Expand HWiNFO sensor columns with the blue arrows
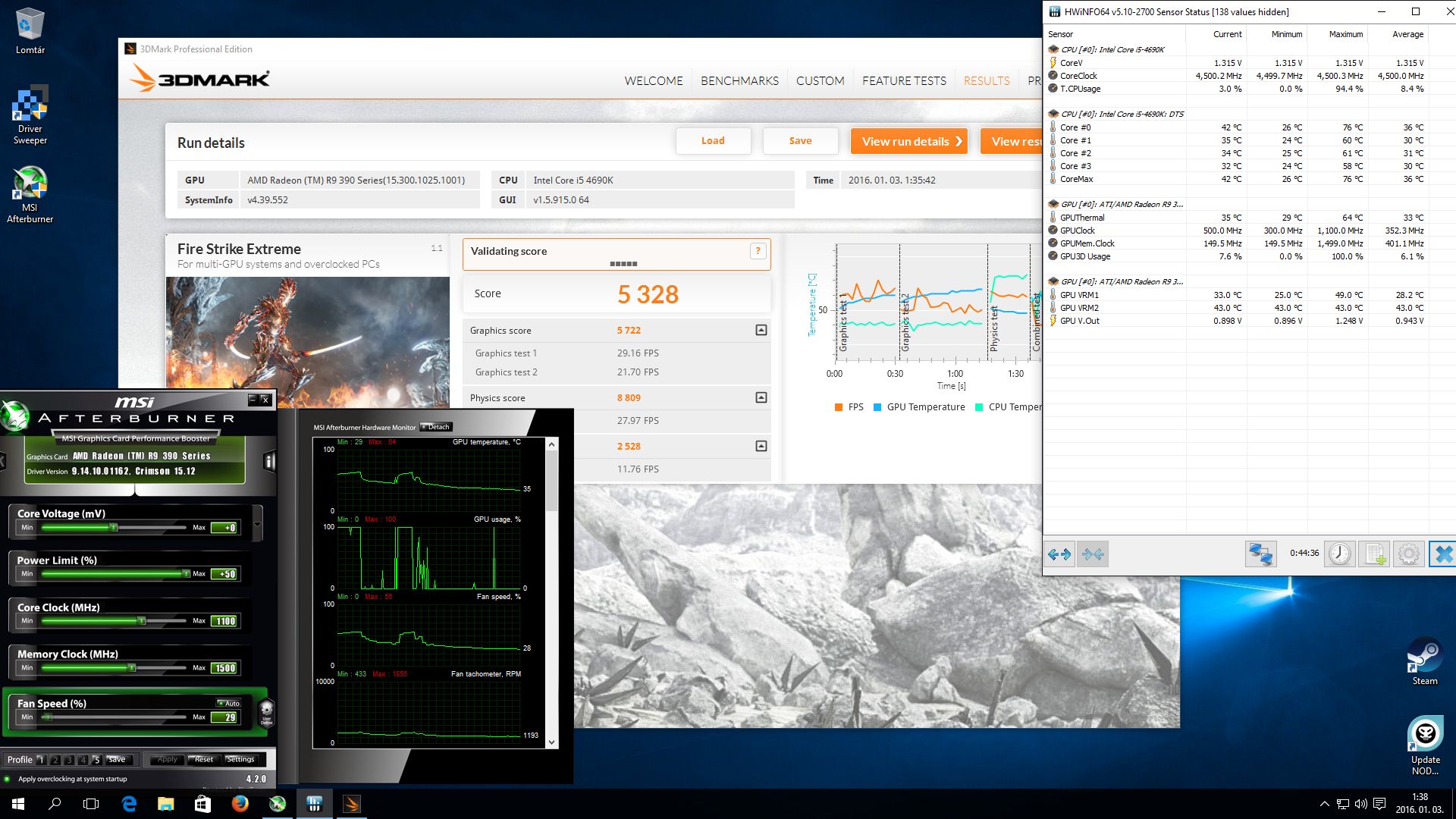1456x819 pixels. pyautogui.click(x=1059, y=554)
